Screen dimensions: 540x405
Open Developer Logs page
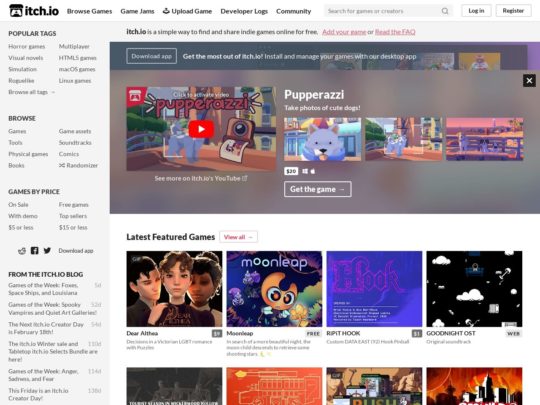tap(244, 11)
